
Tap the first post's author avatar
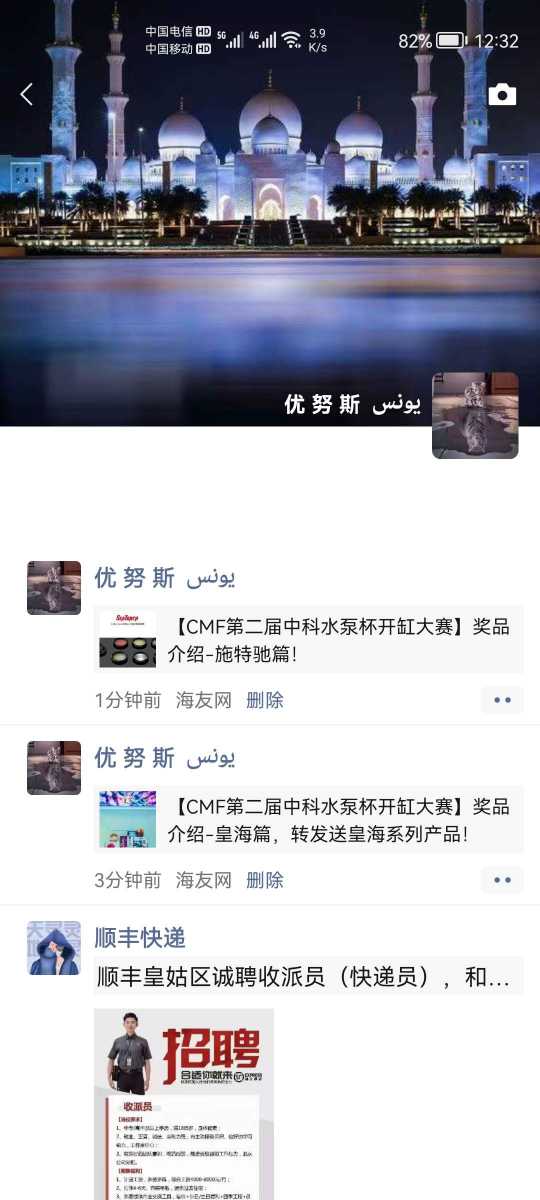[54, 588]
